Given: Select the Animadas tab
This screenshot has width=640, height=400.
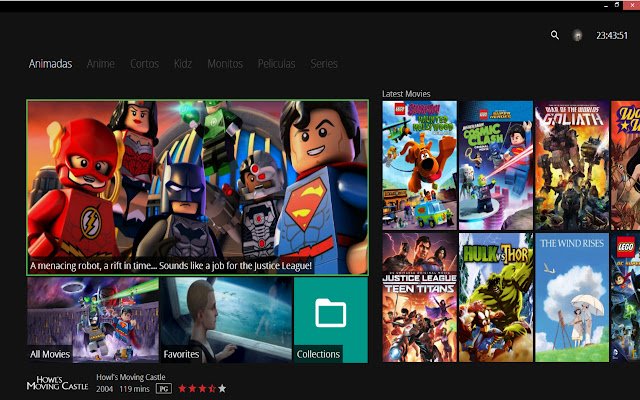Looking at the screenshot, I should (51, 64).
